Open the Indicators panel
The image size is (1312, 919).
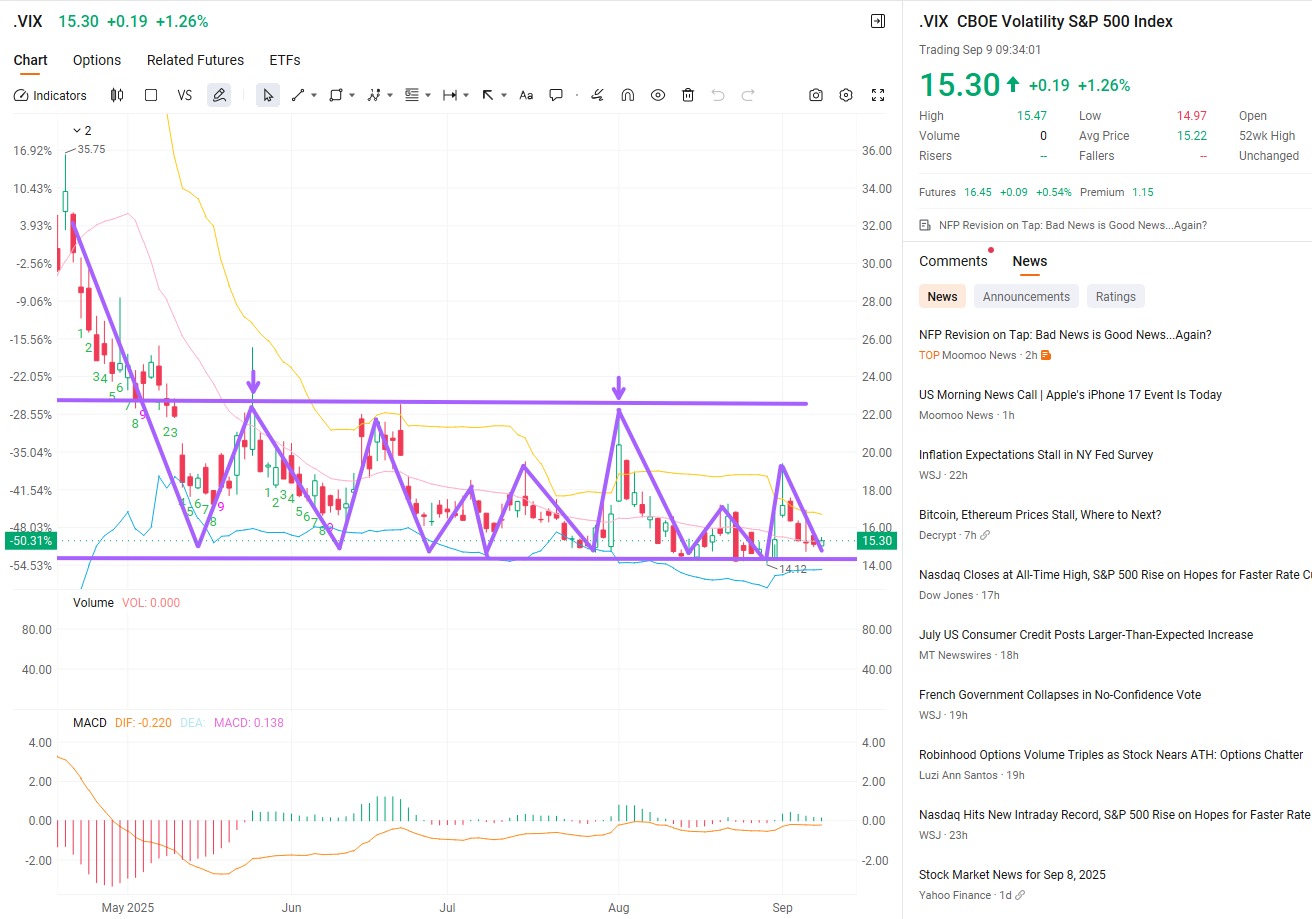pyautogui.click(x=51, y=95)
